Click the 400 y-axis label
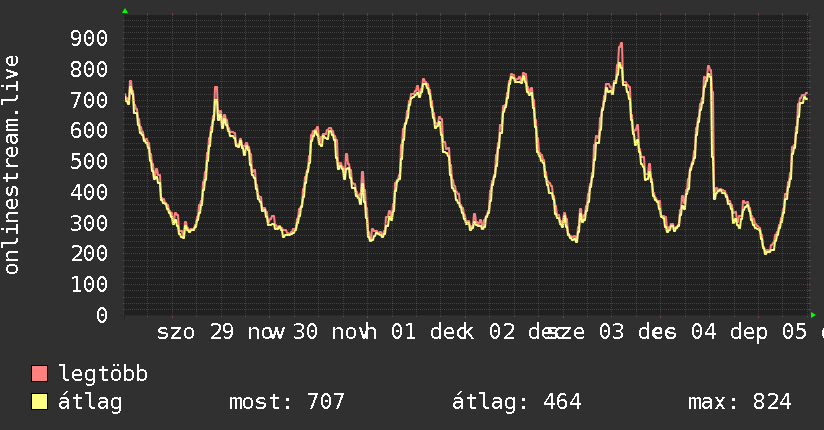The height and width of the screenshot is (430, 824). 89,192
